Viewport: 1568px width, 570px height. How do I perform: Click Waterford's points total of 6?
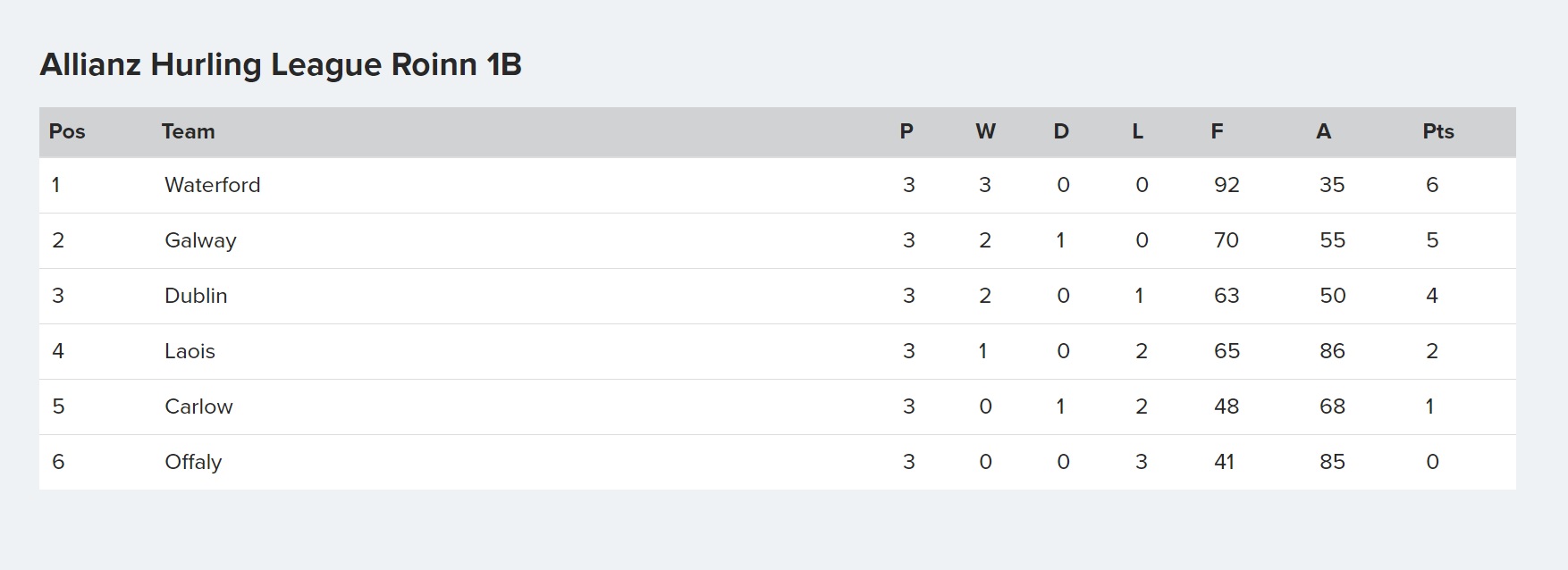[1432, 185]
